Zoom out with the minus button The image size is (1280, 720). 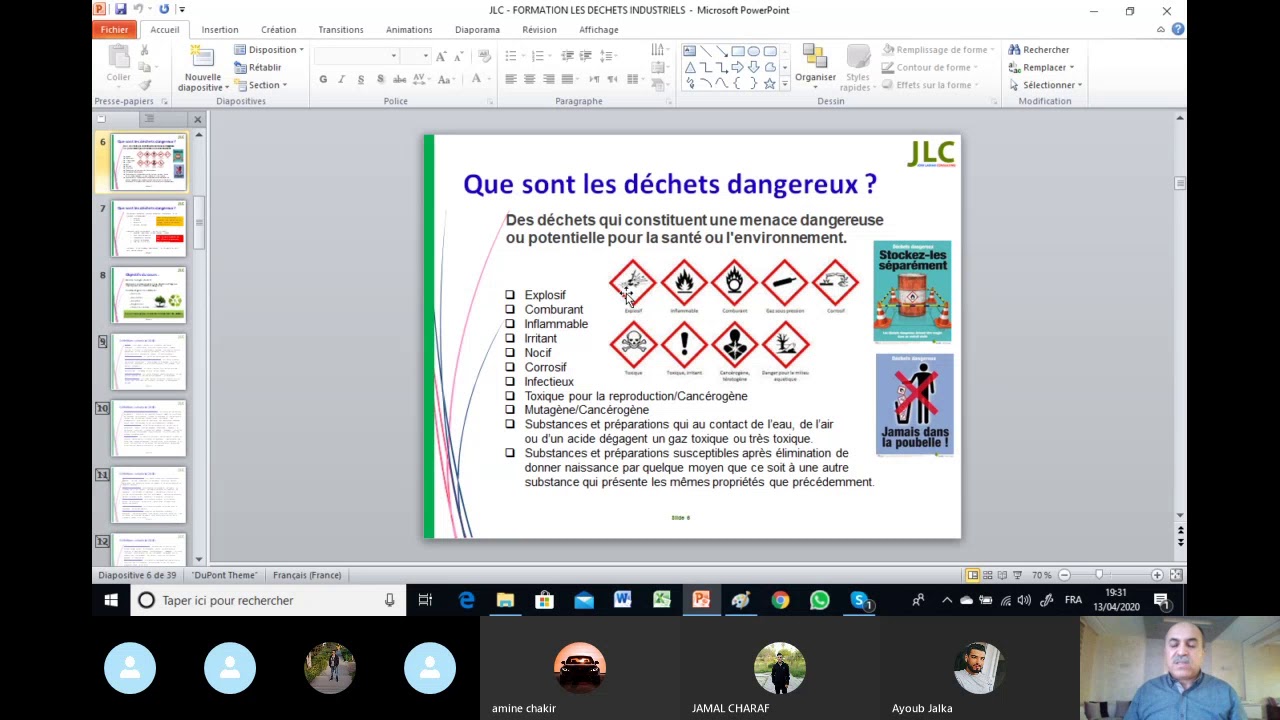click(x=1064, y=575)
